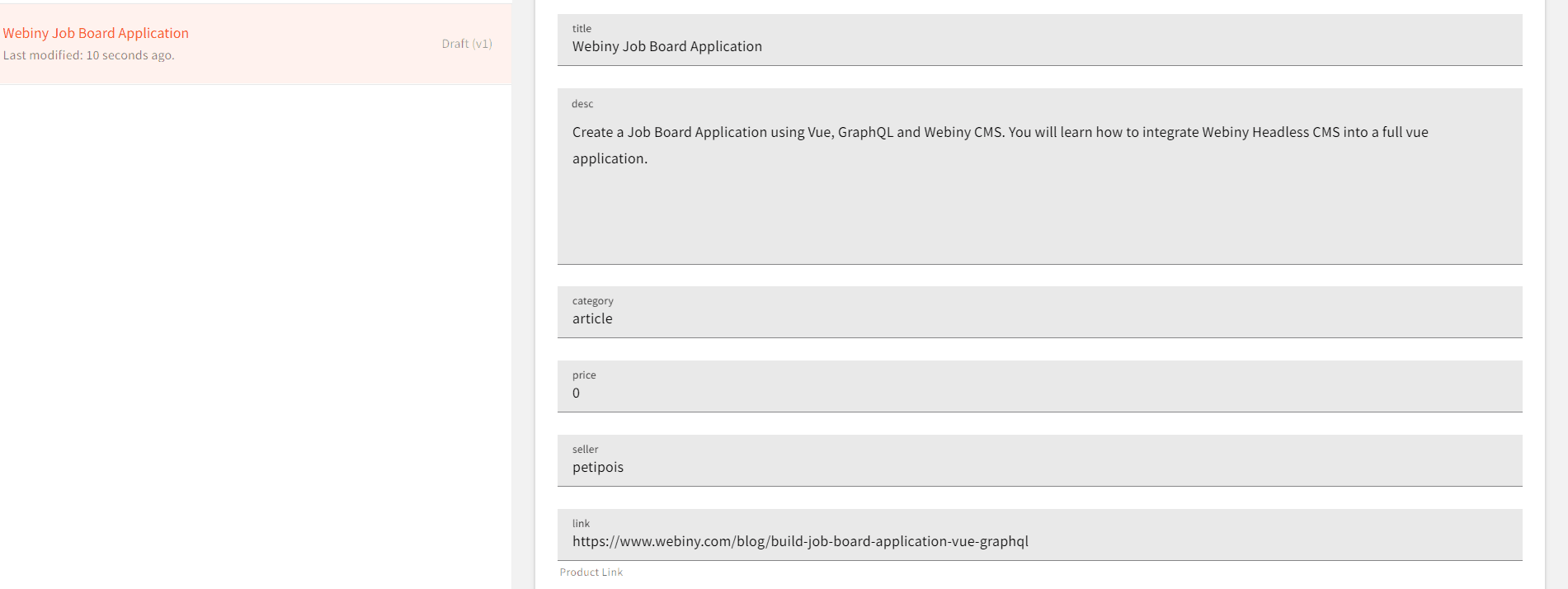Click the Draft (v1) status label
This screenshot has height=589, width=1568.
(467, 44)
